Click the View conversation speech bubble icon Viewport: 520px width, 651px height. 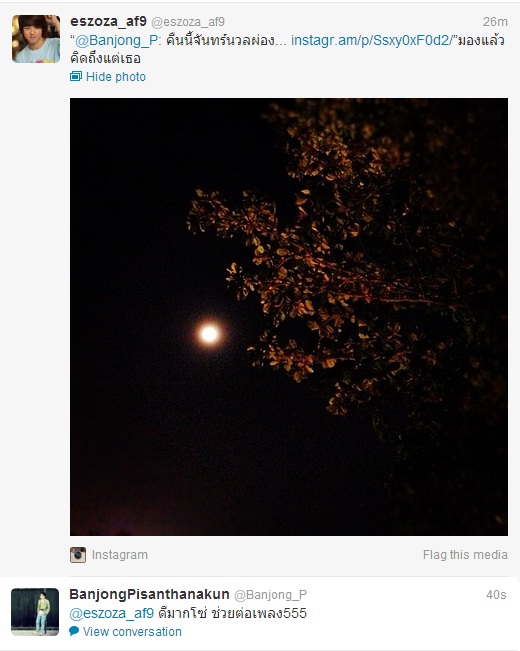(74, 631)
